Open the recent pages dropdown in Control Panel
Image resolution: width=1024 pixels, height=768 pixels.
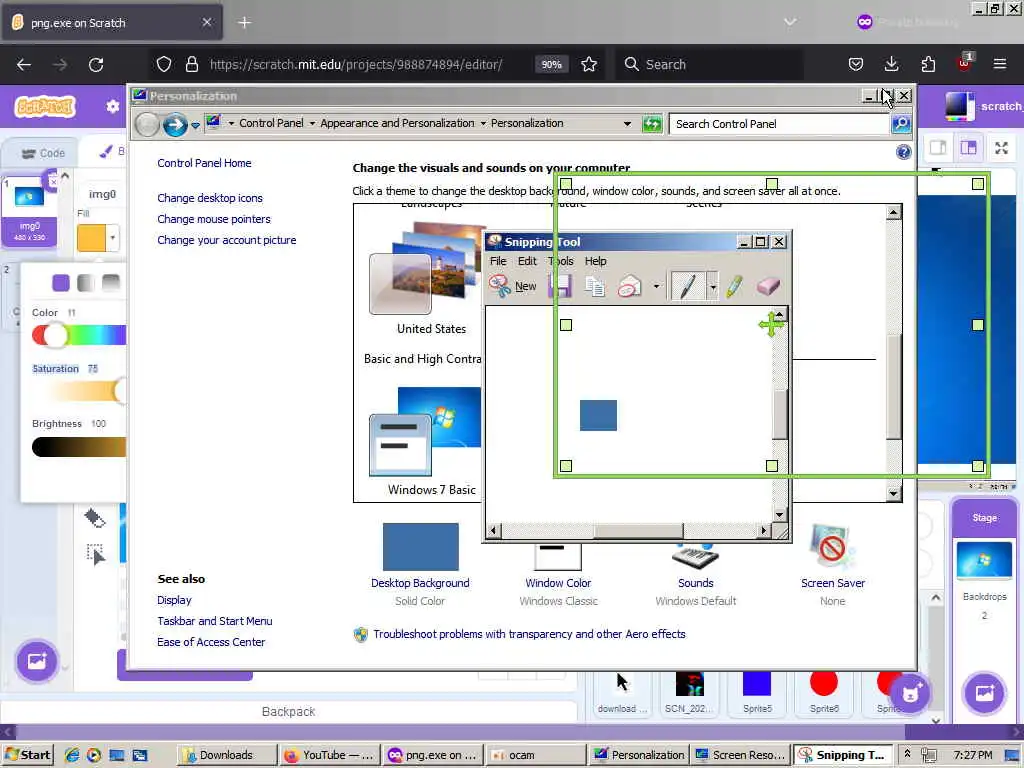[195, 125]
